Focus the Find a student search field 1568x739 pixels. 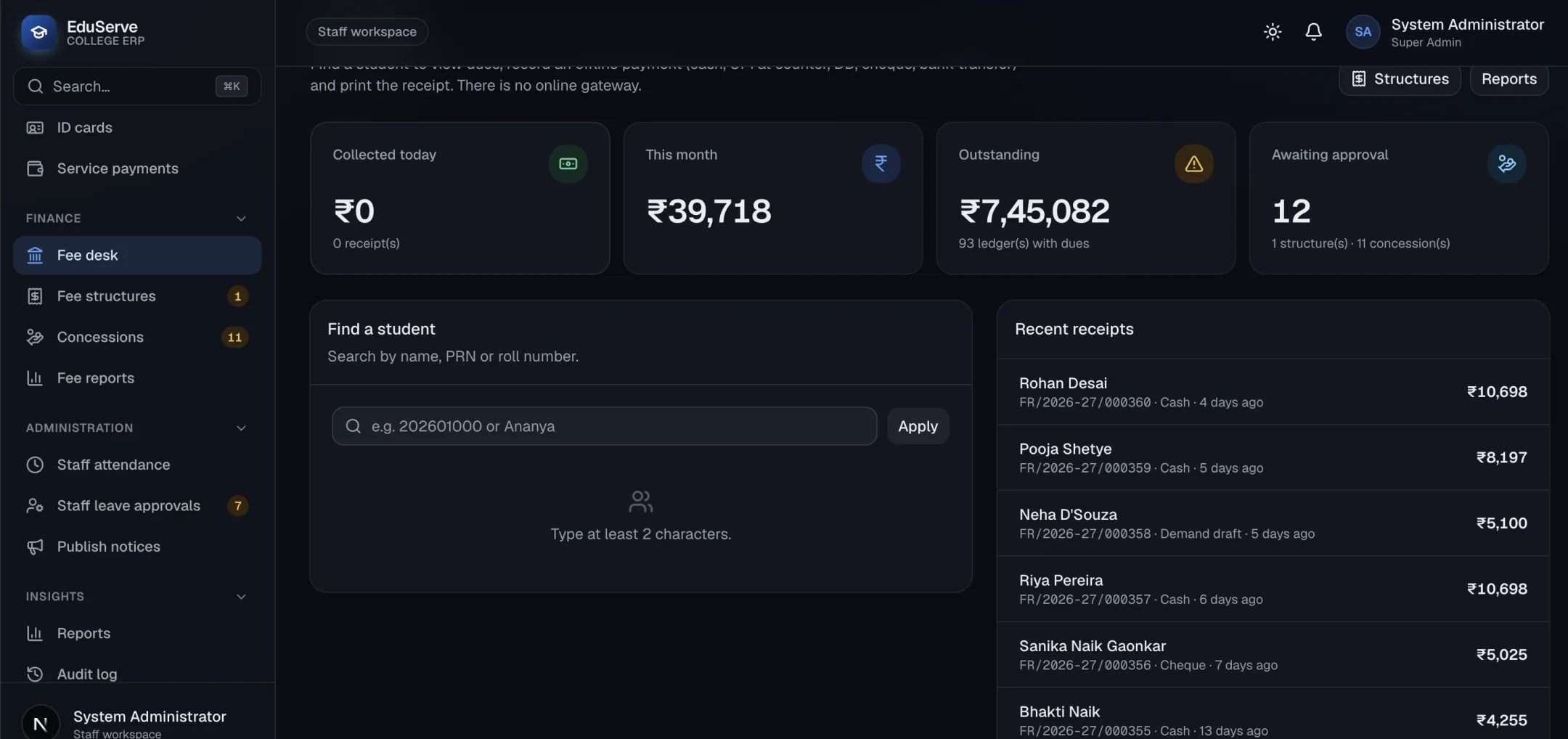click(x=604, y=426)
